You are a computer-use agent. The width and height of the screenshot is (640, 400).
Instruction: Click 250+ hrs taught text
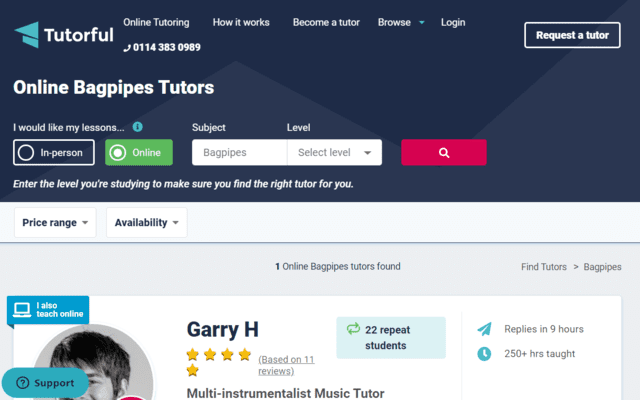tap(539, 353)
